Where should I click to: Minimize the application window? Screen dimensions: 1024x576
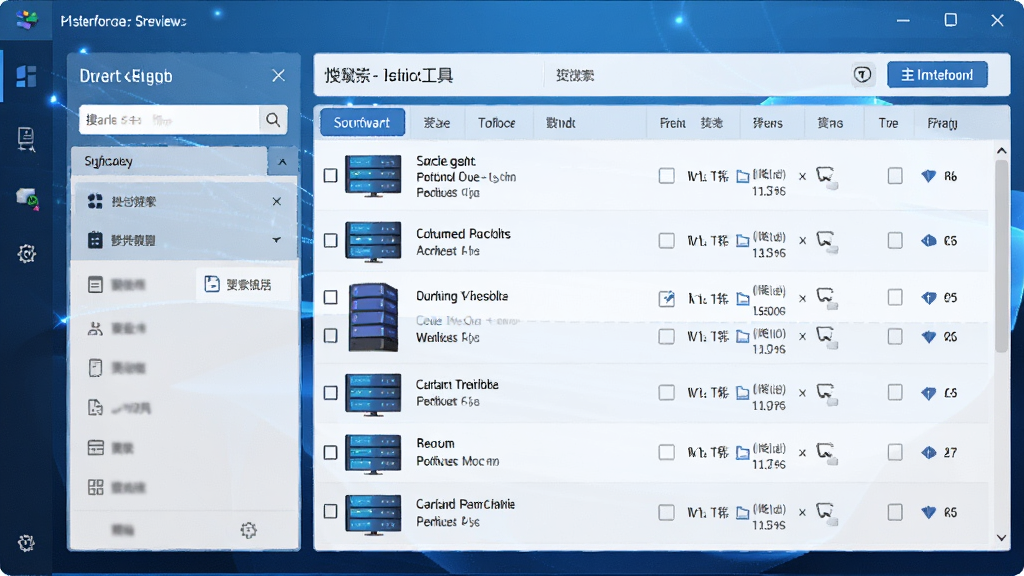903,20
